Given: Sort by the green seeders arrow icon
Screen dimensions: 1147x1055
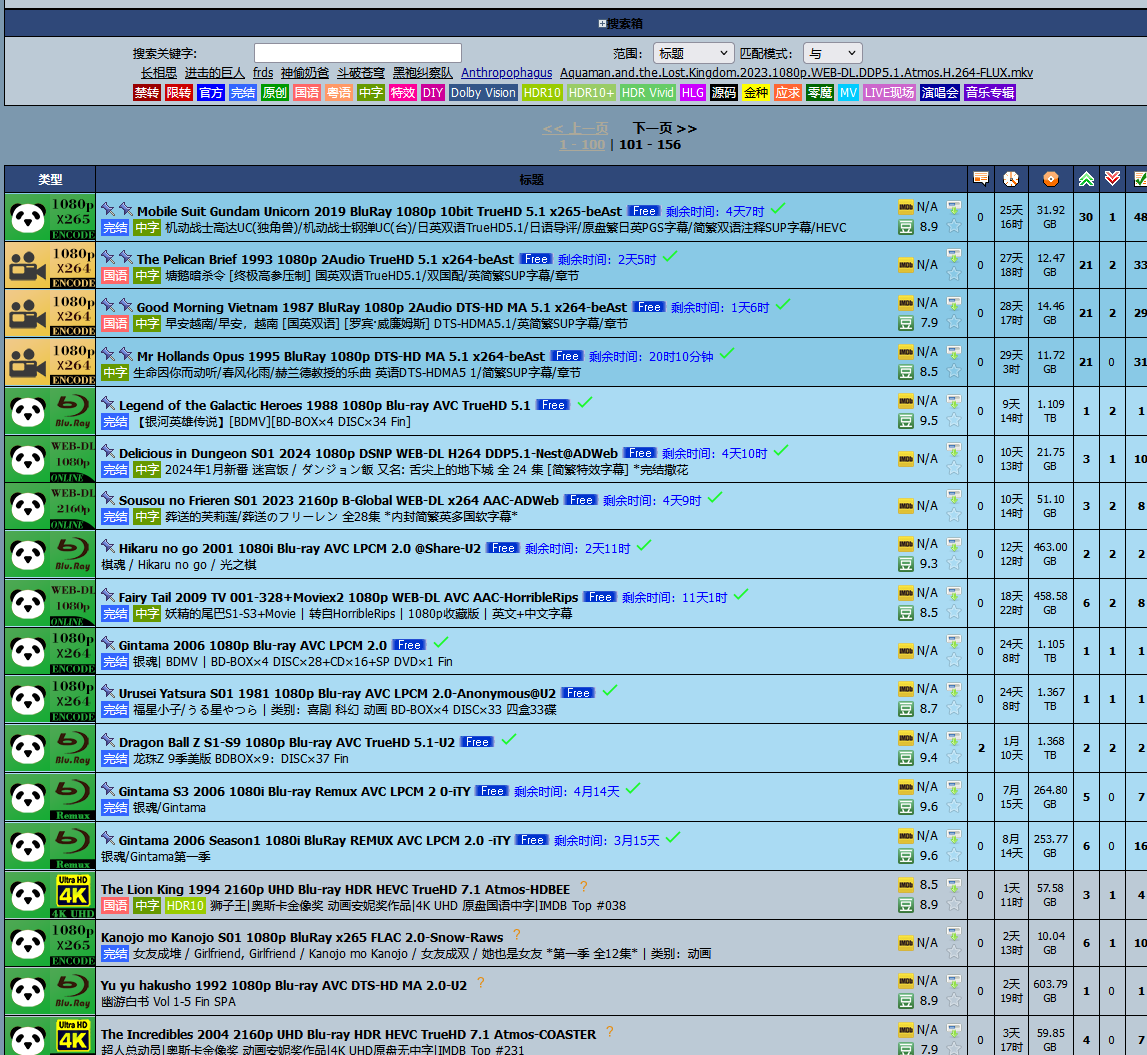Looking at the screenshot, I should (x=1086, y=179).
